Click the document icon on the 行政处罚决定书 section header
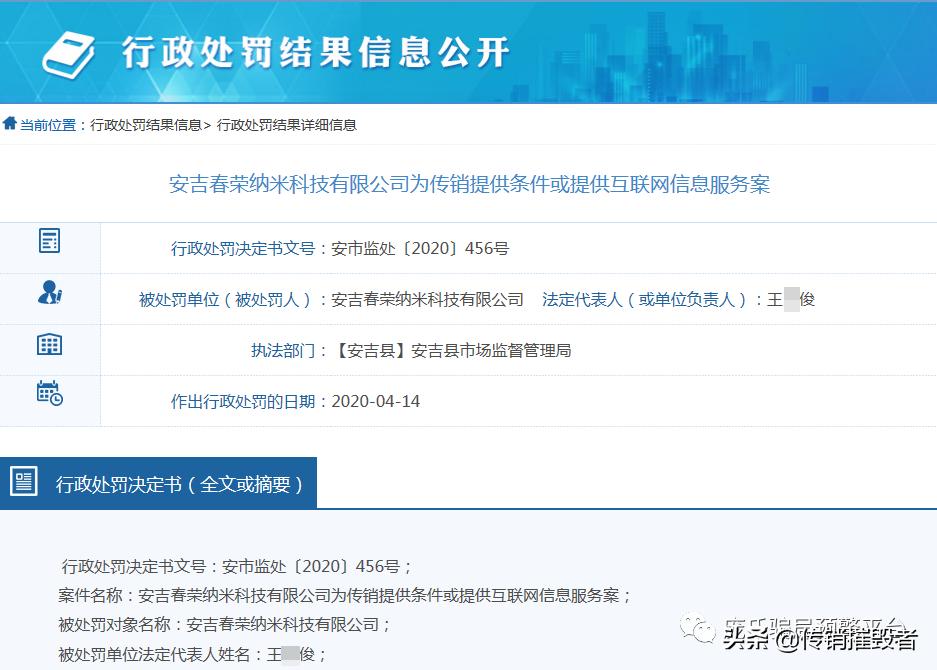937x670 pixels. point(25,480)
